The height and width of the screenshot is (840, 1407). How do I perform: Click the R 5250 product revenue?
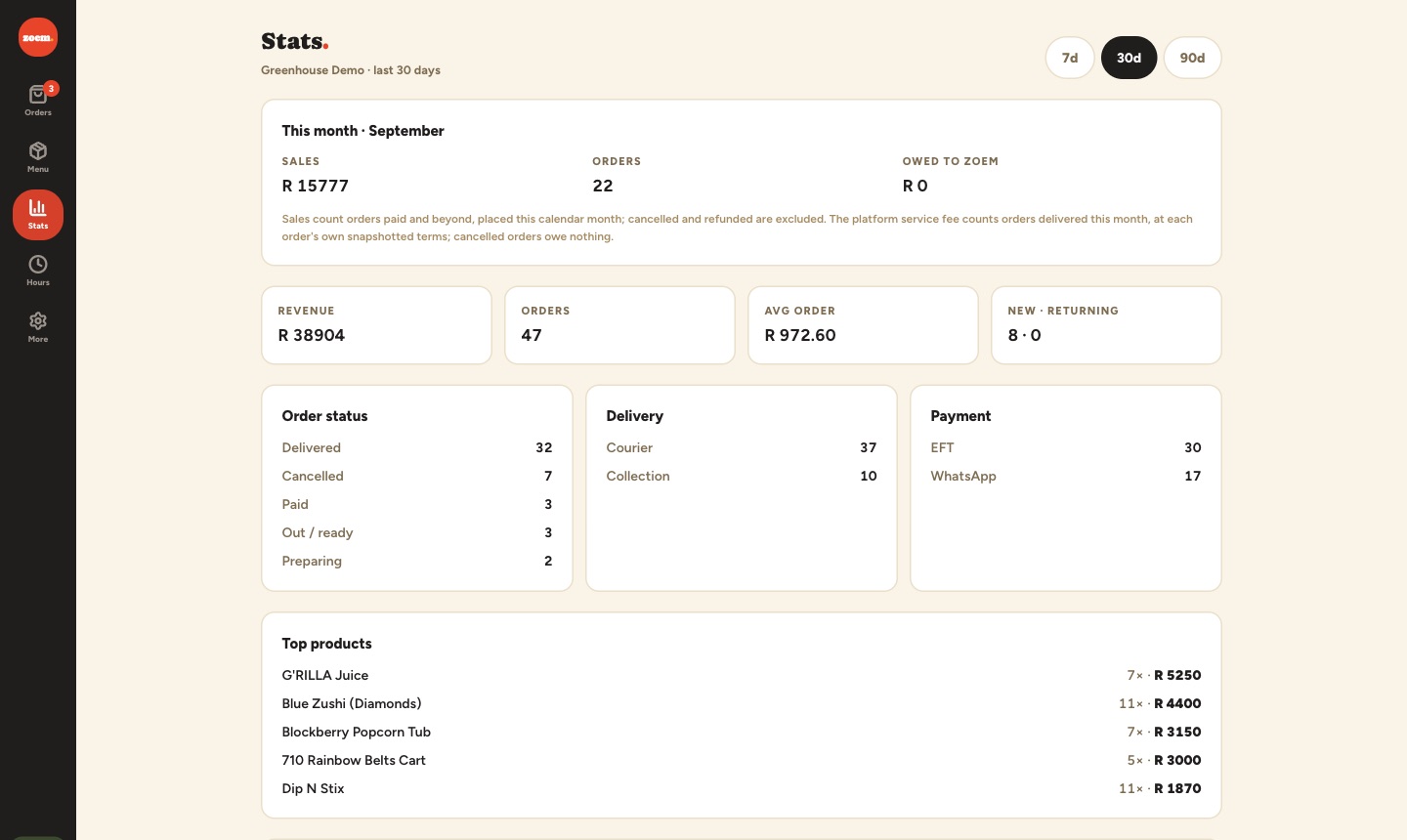click(x=1177, y=675)
